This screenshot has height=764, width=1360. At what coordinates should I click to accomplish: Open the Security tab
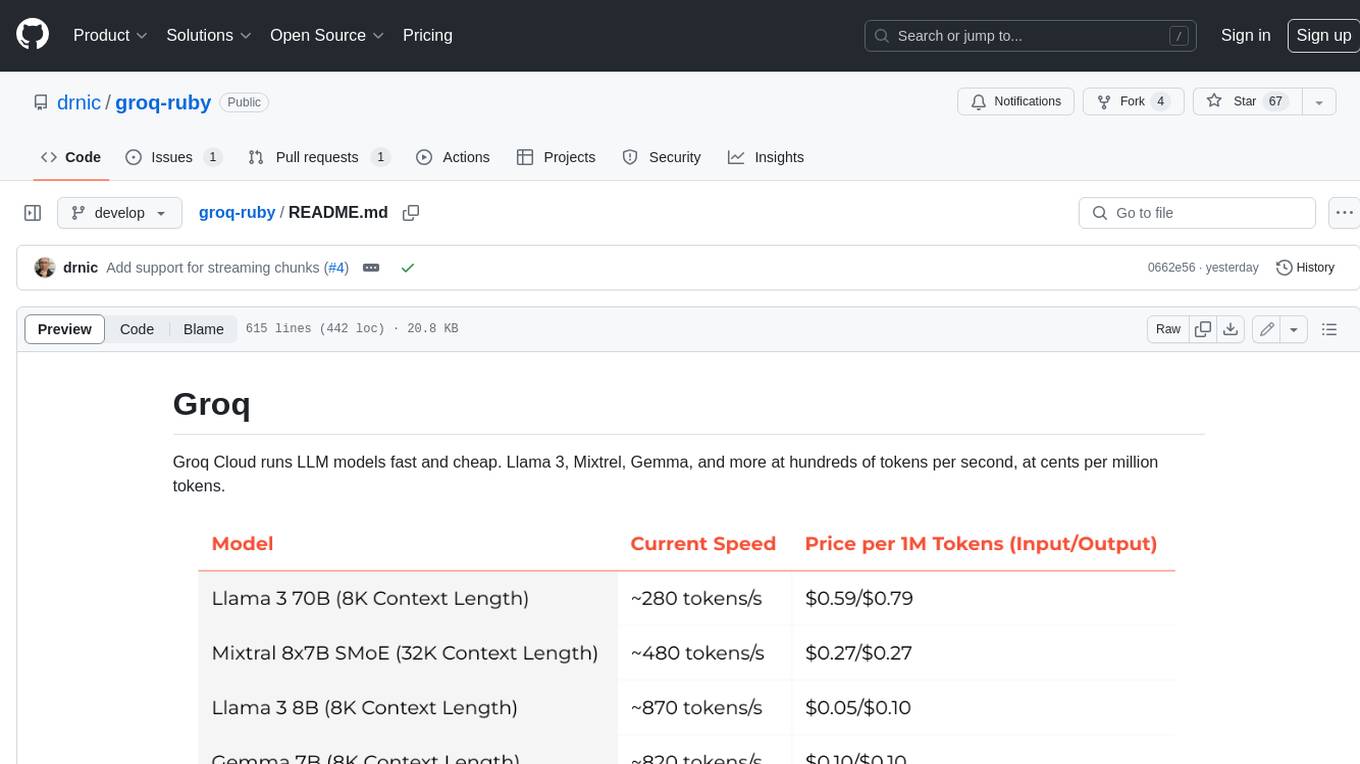[x=661, y=157]
